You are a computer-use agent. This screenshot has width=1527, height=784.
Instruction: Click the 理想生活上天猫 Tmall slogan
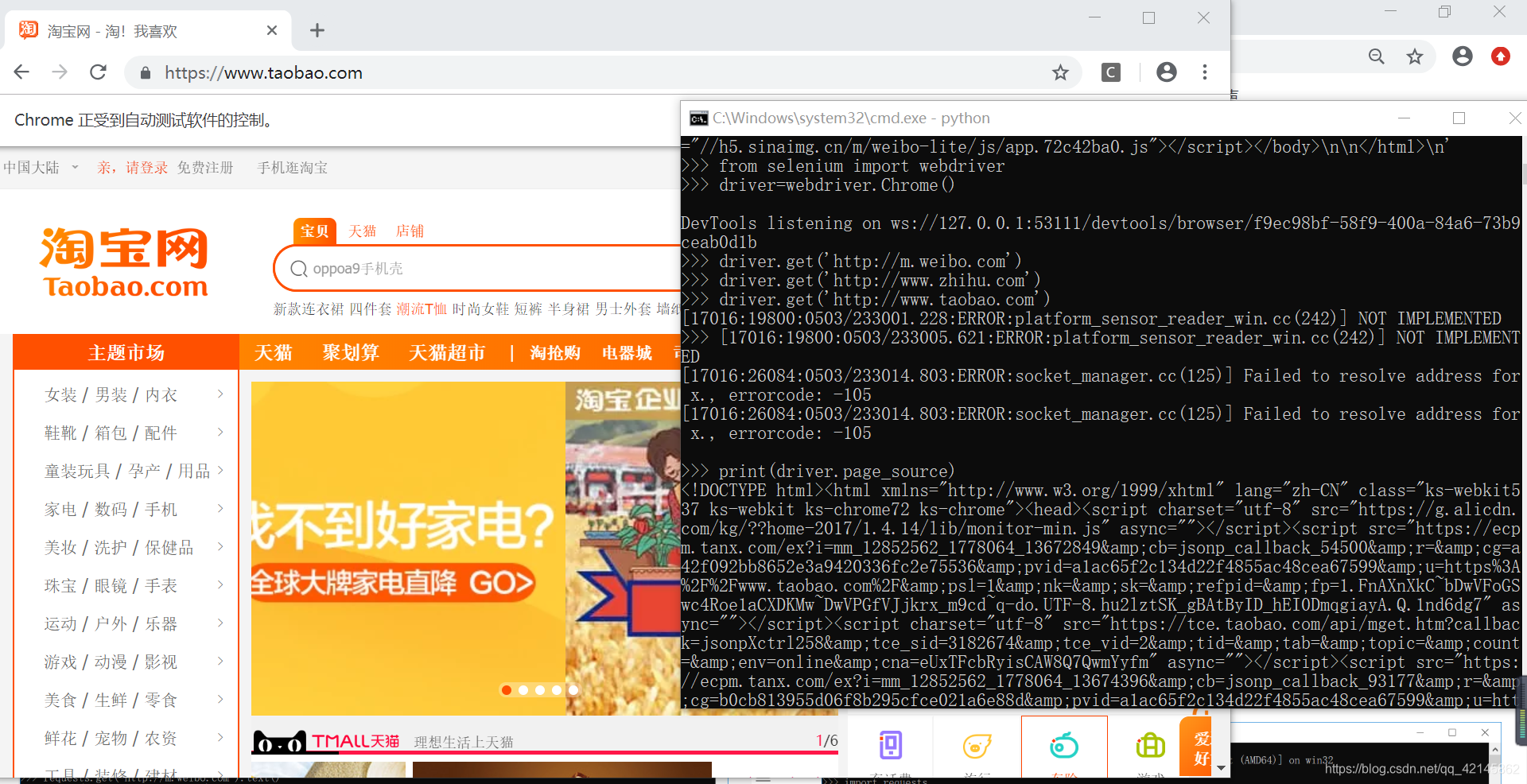(x=464, y=743)
